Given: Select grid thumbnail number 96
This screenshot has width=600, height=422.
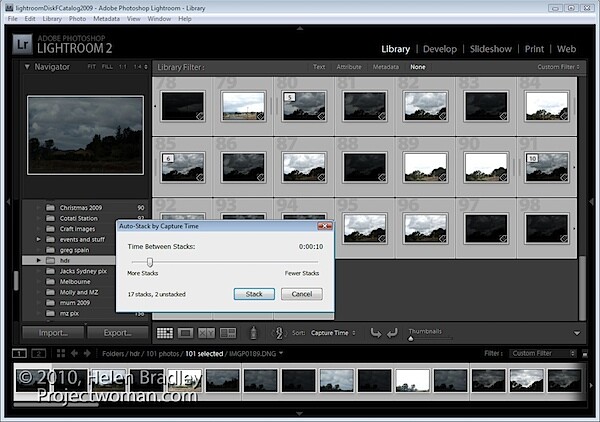Looking at the screenshot, I should pos(425,228).
